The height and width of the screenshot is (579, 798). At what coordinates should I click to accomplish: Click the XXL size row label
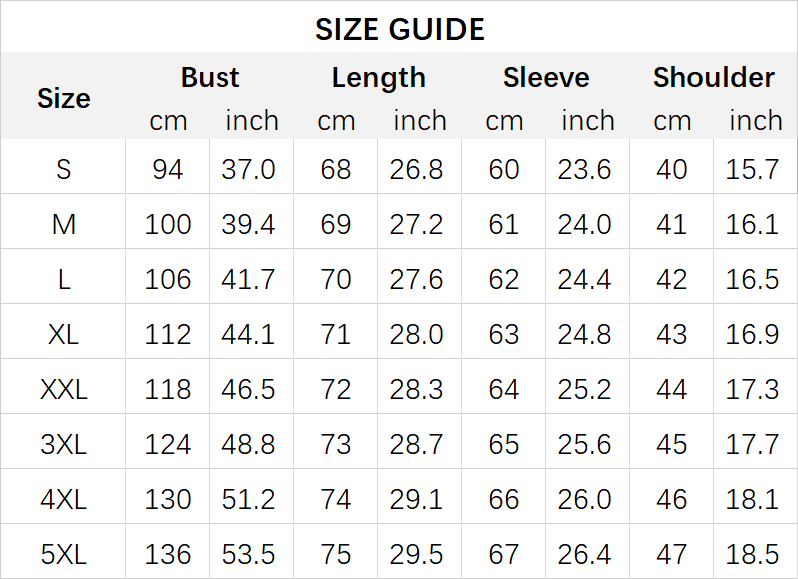pyautogui.click(x=63, y=389)
